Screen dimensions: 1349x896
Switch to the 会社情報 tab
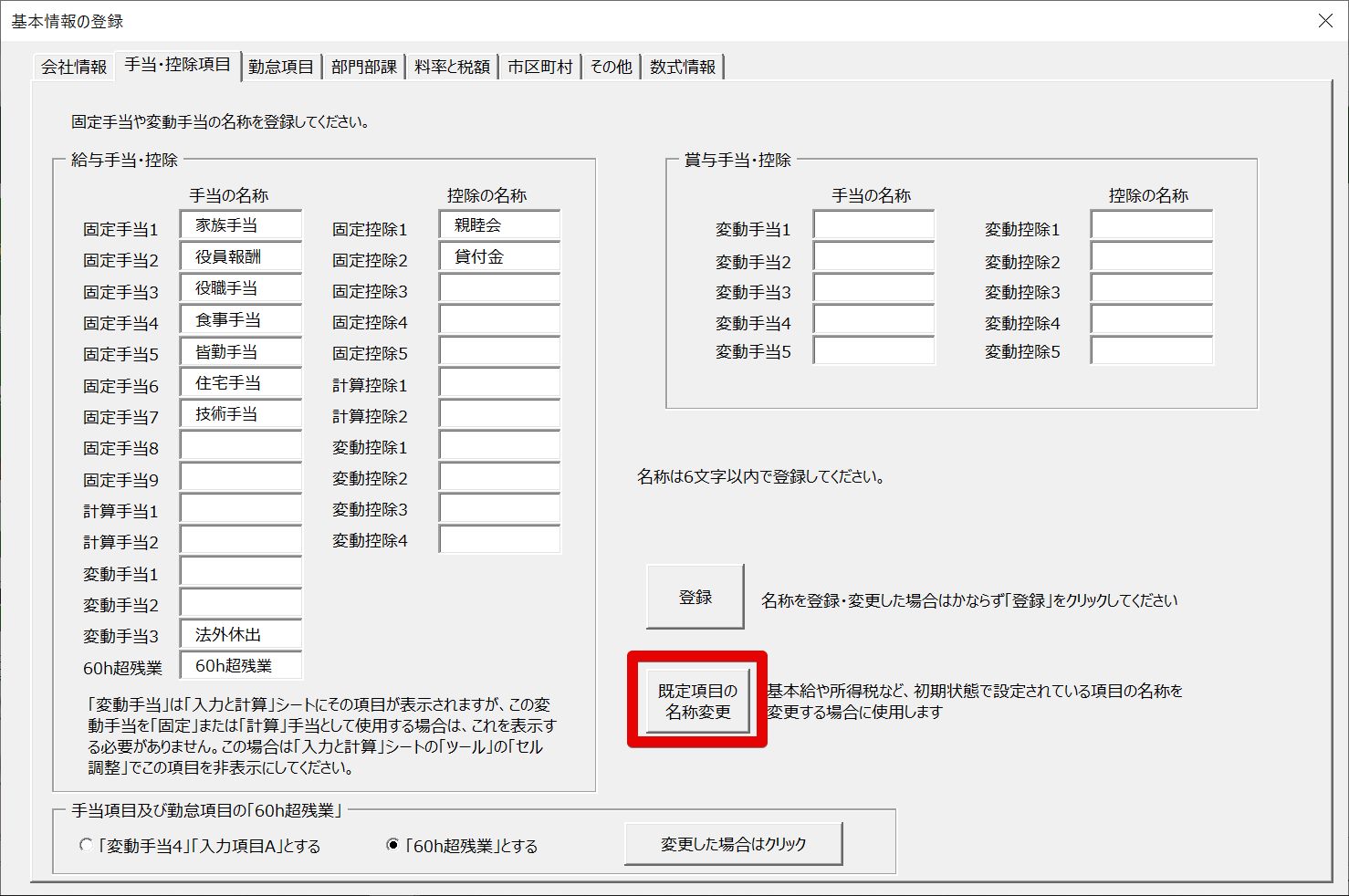[74, 67]
